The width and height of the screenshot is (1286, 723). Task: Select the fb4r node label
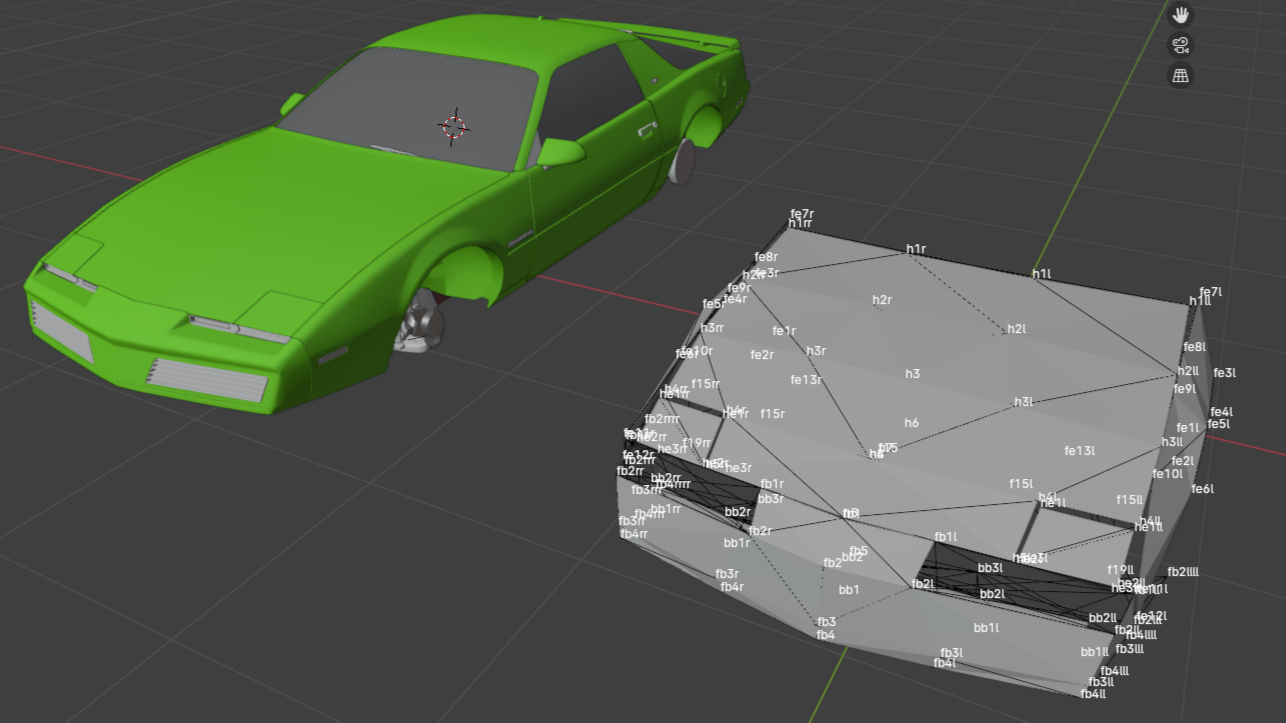coord(732,587)
